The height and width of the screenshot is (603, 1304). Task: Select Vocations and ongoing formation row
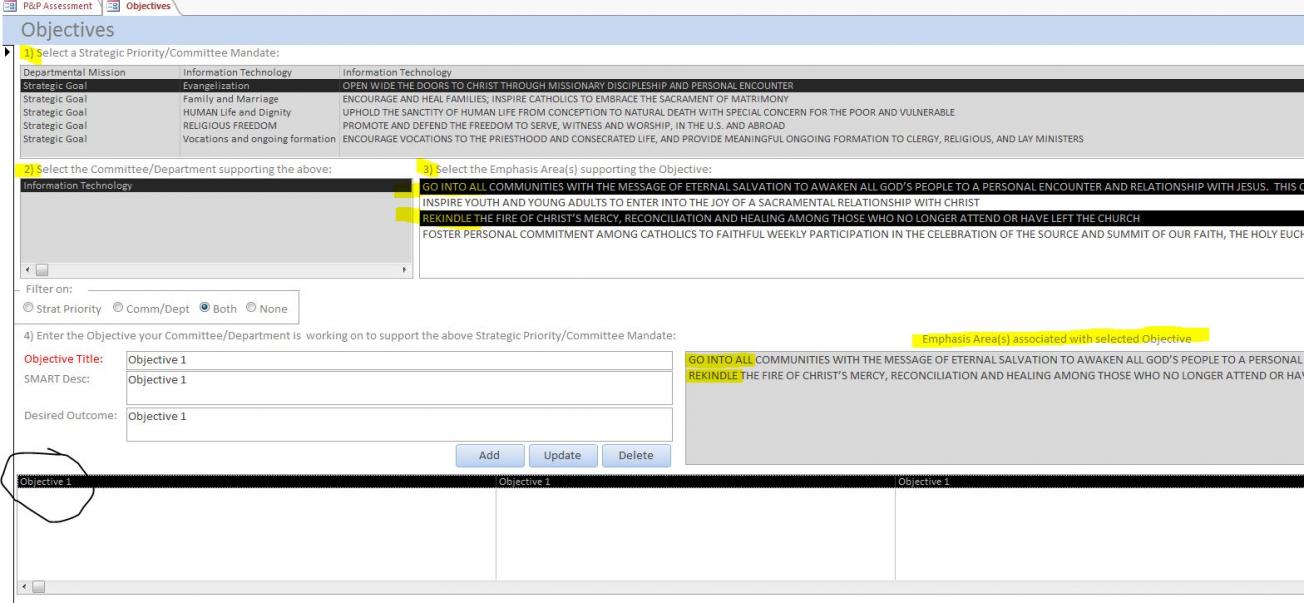pyautogui.click(x=662, y=138)
